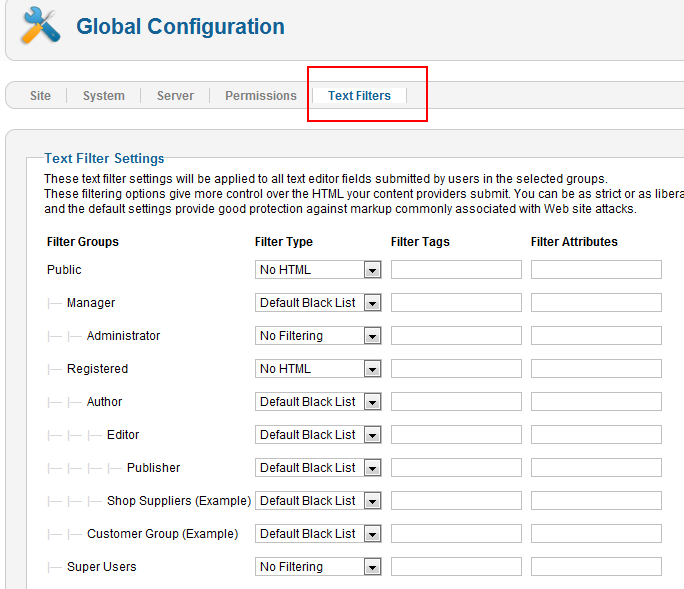Select the Server tab
The image size is (684, 589).
175,96
